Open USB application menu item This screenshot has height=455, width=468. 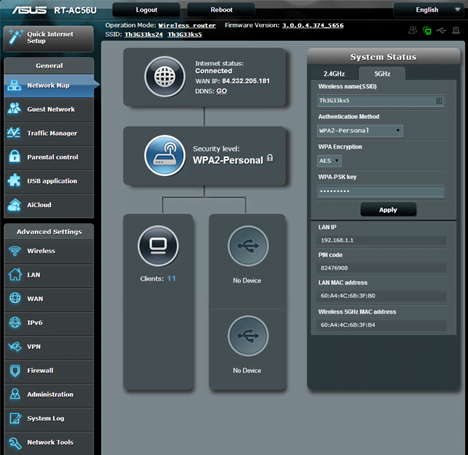tap(49, 181)
